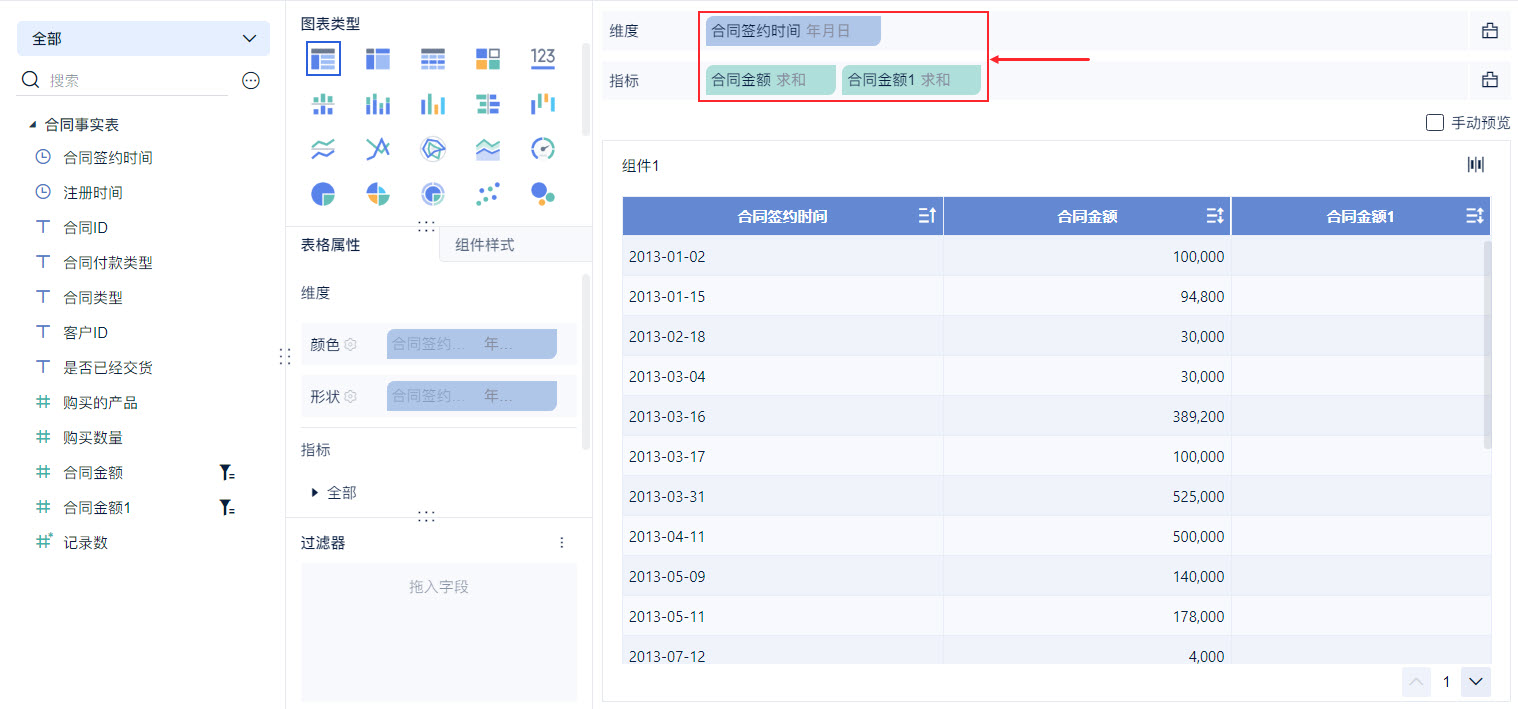Choose the waterfall chart icon
This screenshot has width=1518, height=709.
(543, 104)
